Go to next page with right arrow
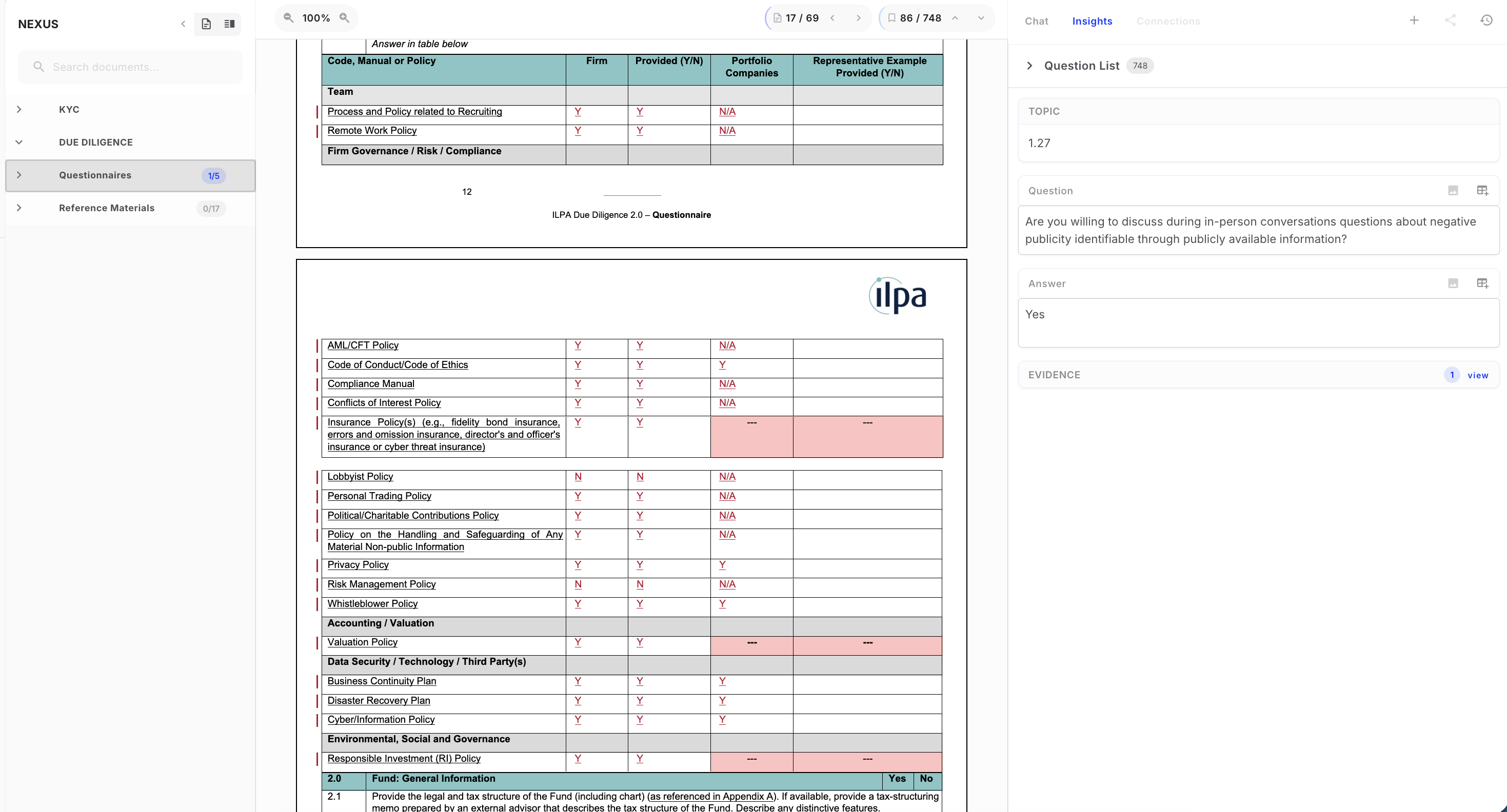Image resolution: width=1507 pixels, height=812 pixels. click(858, 18)
